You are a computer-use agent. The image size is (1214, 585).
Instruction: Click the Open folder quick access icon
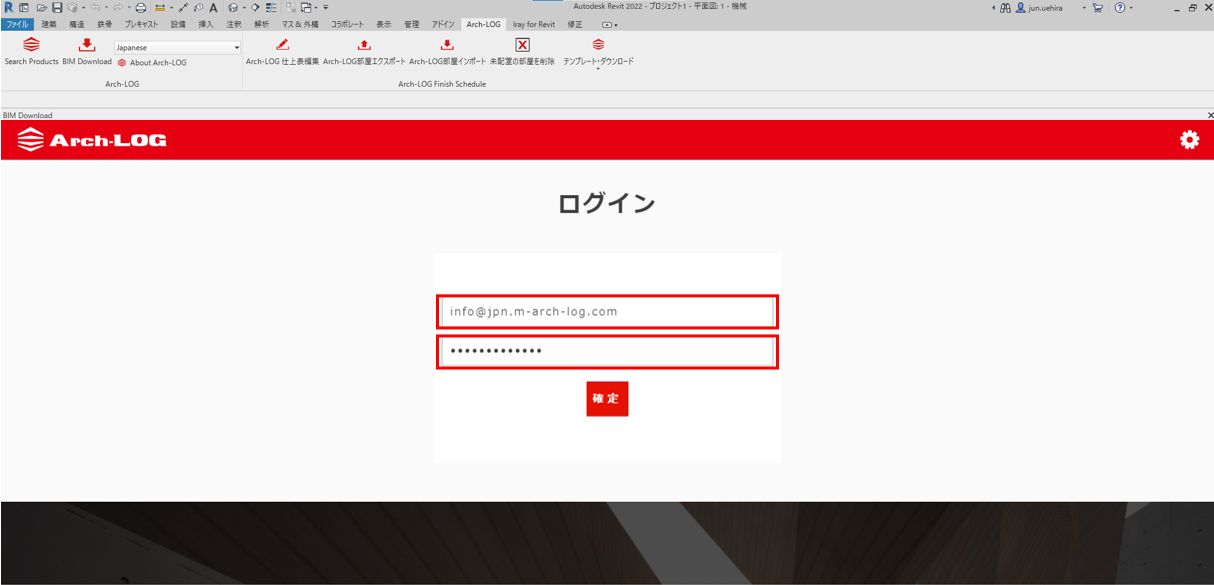[42, 7]
